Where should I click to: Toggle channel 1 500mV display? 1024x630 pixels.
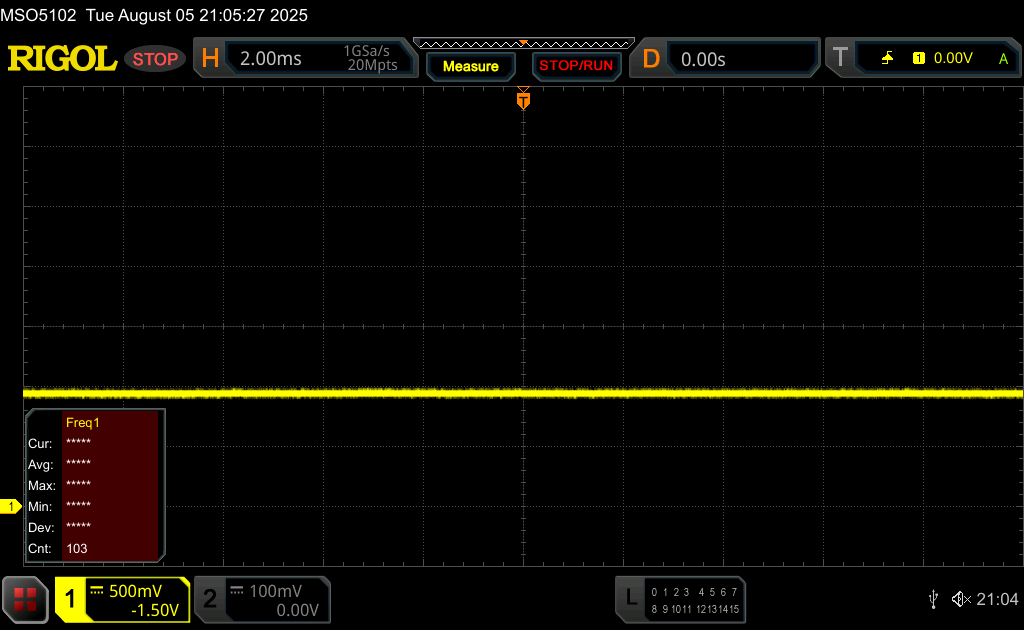point(122,600)
